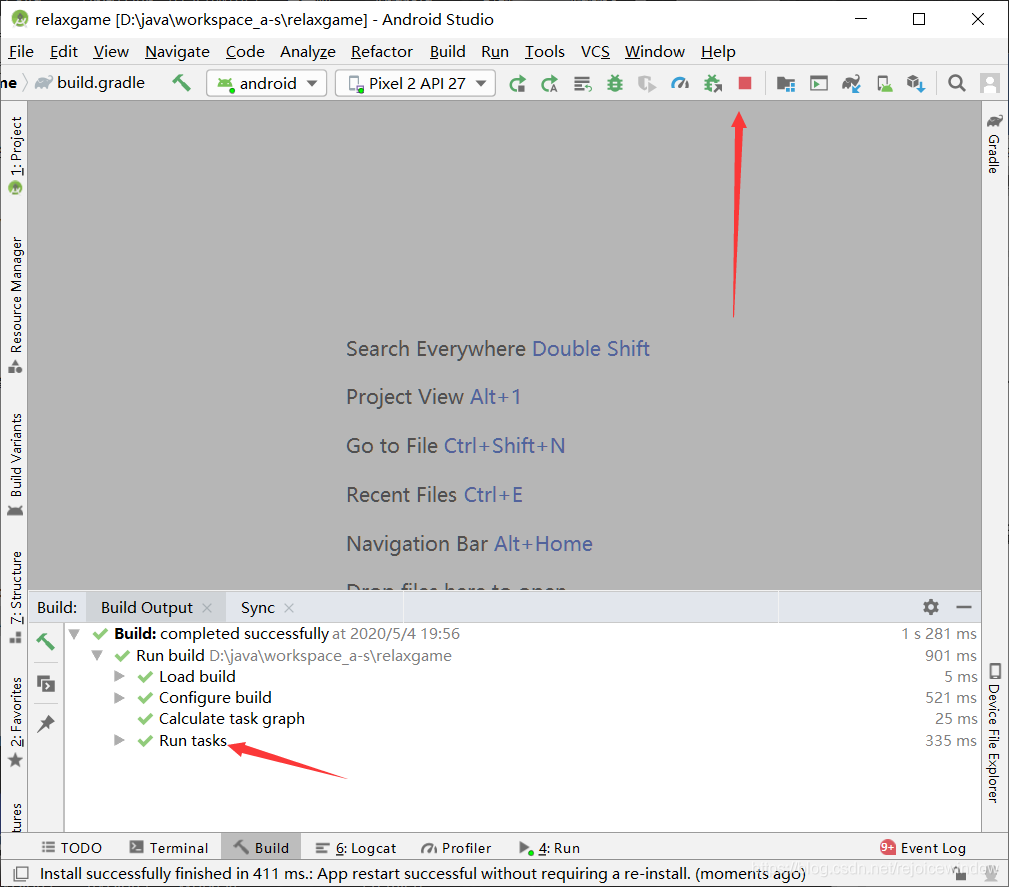
Task: Open the 2: Favorites side panel
Action: pyautogui.click(x=15, y=722)
